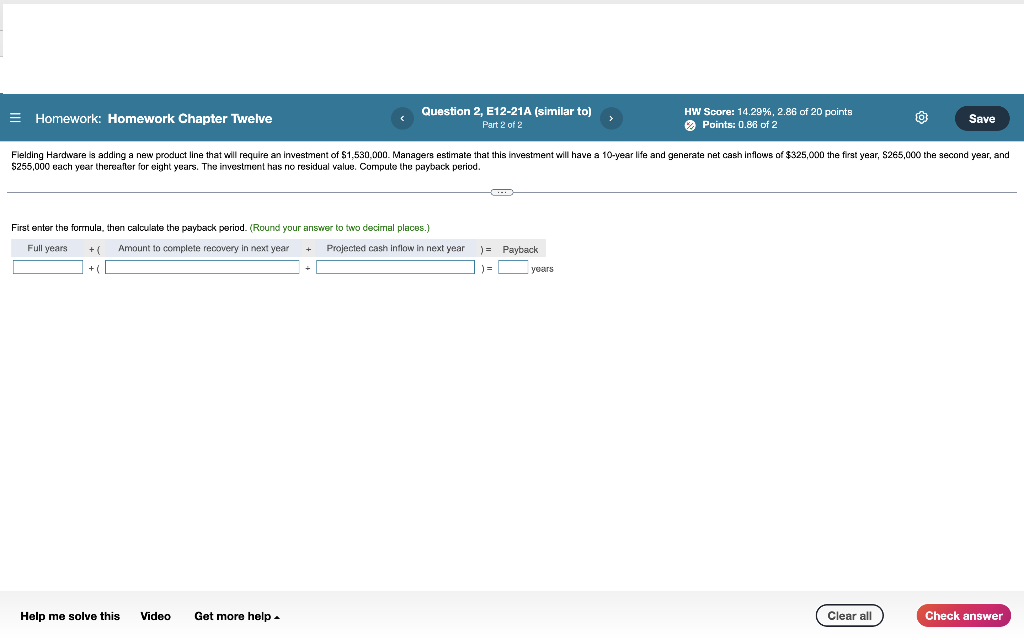Click the Projected cash inflow input field
This screenshot has width=1024, height=640.
395,267
